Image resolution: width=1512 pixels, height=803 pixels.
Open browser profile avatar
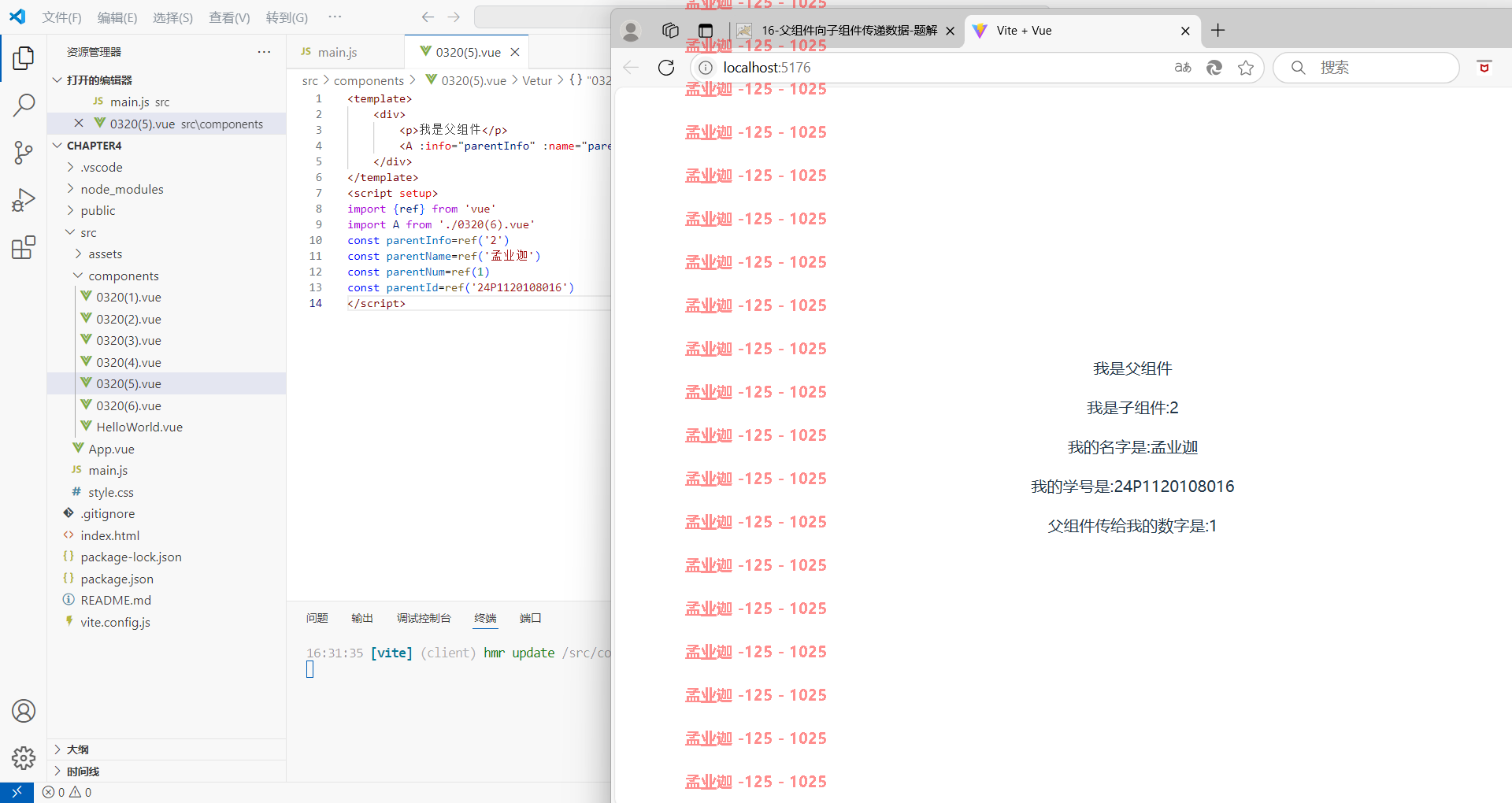point(631,31)
